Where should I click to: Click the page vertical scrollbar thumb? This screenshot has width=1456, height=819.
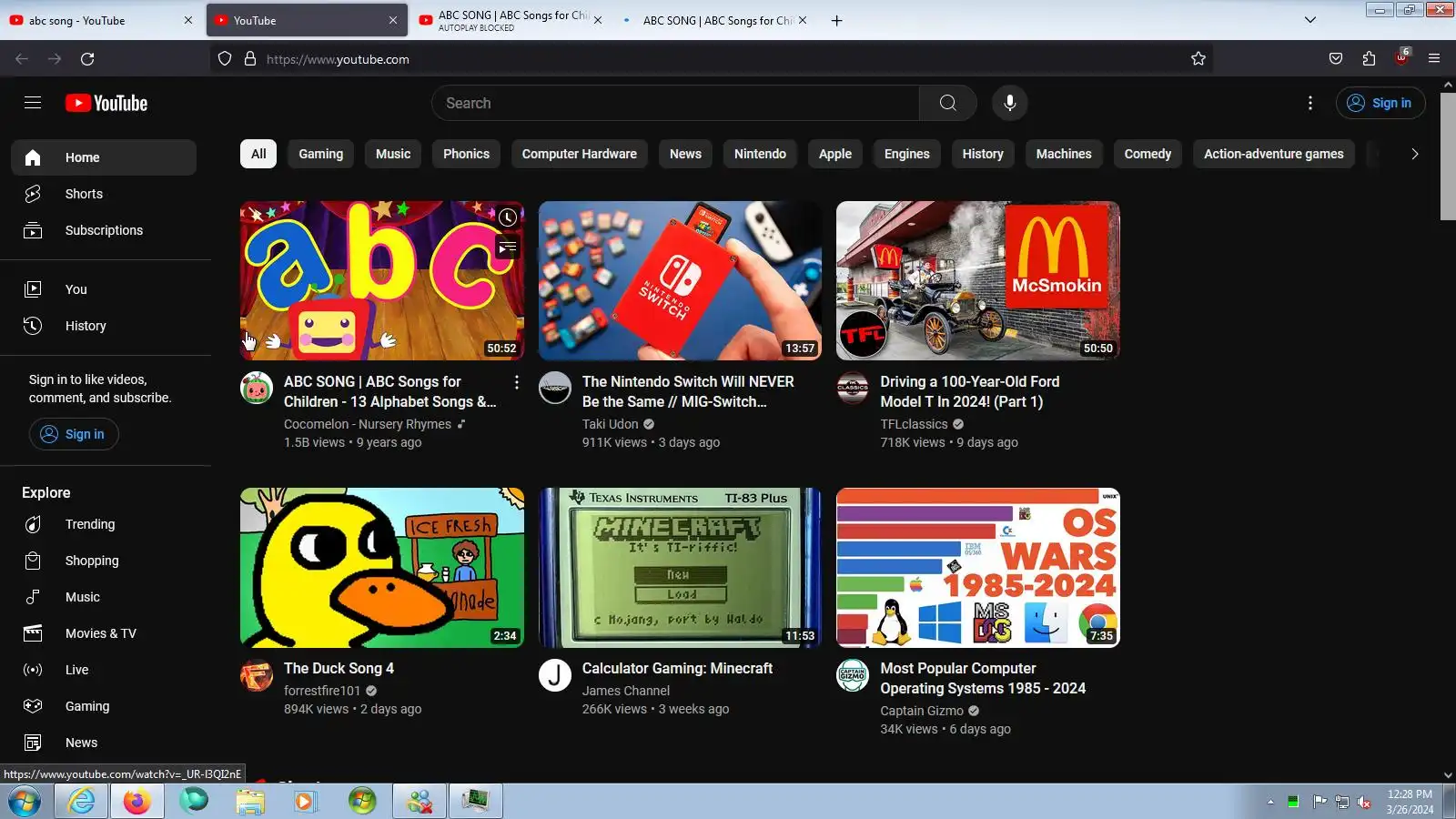click(1448, 157)
